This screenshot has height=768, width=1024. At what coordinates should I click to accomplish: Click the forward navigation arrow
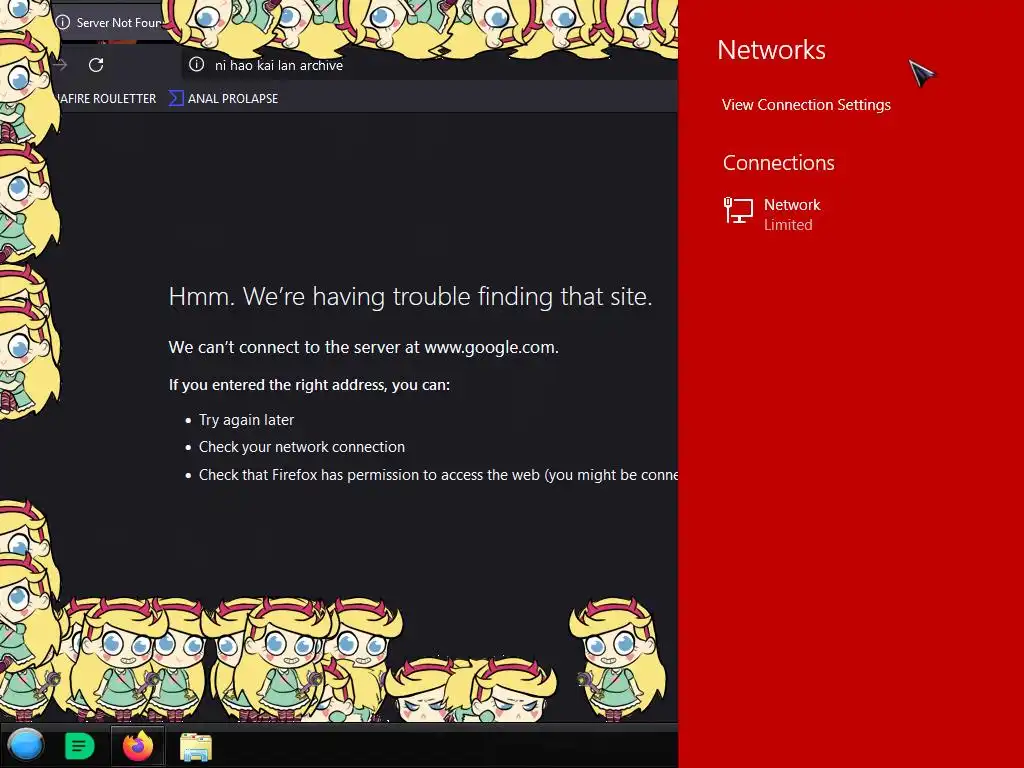click(x=61, y=65)
